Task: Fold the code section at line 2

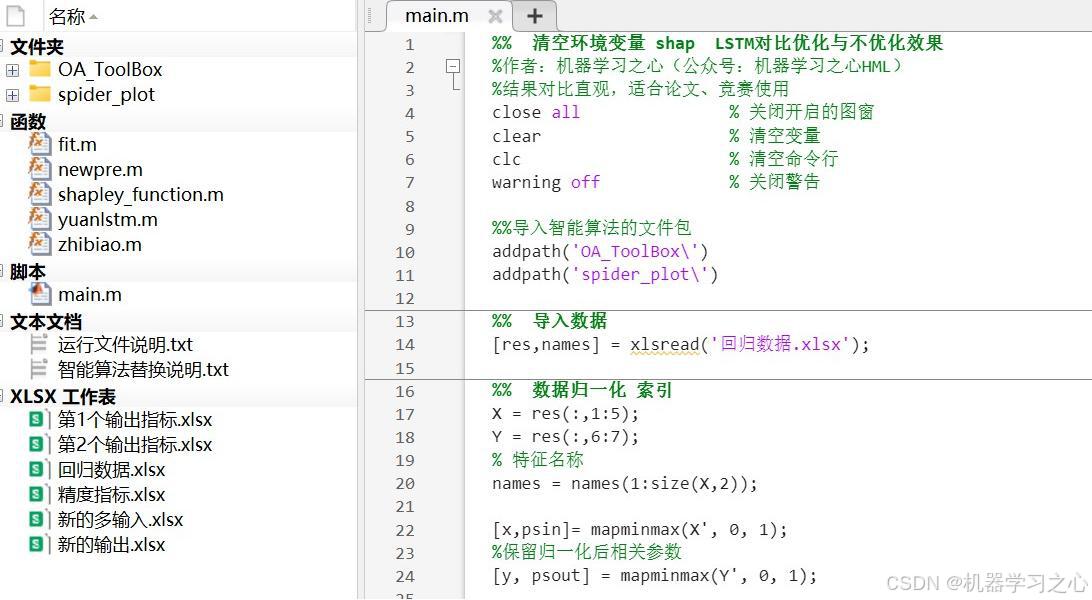Action: (x=453, y=67)
